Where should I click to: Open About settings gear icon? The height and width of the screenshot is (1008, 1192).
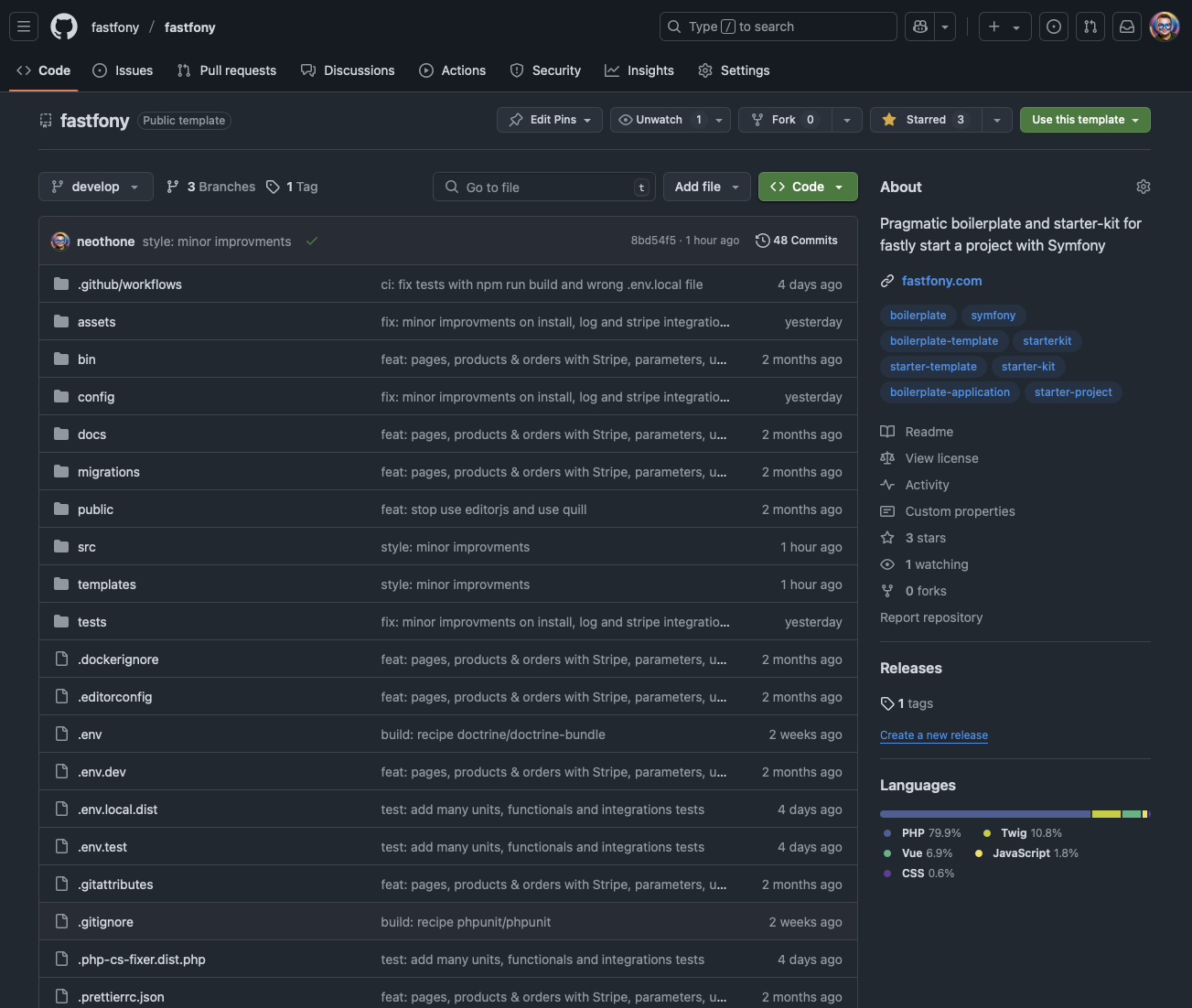[x=1144, y=187]
